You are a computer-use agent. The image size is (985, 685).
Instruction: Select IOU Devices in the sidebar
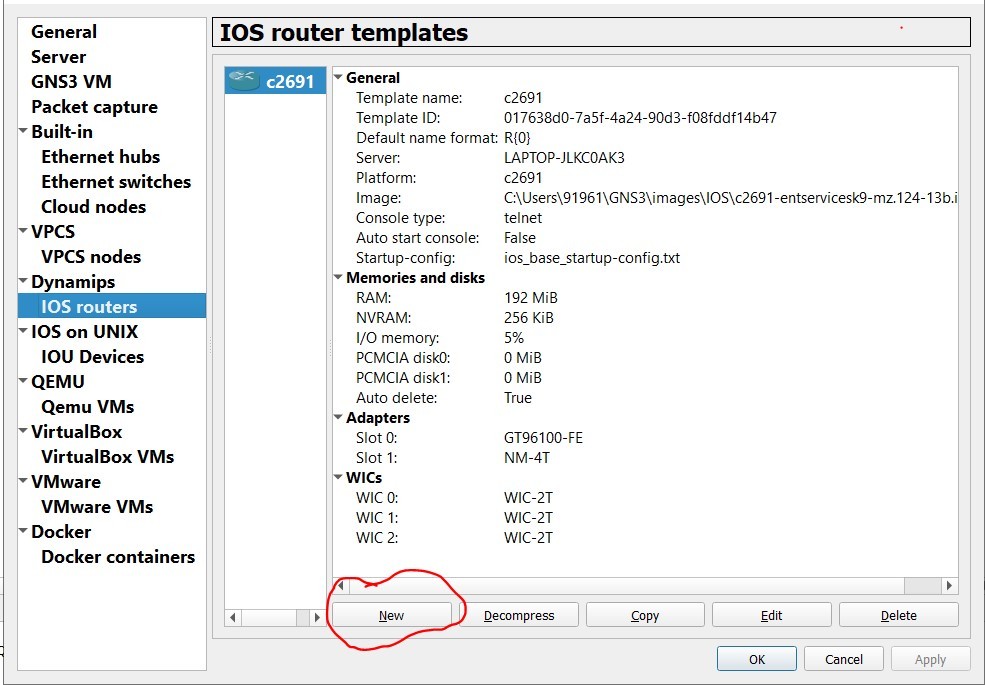[x=93, y=356]
